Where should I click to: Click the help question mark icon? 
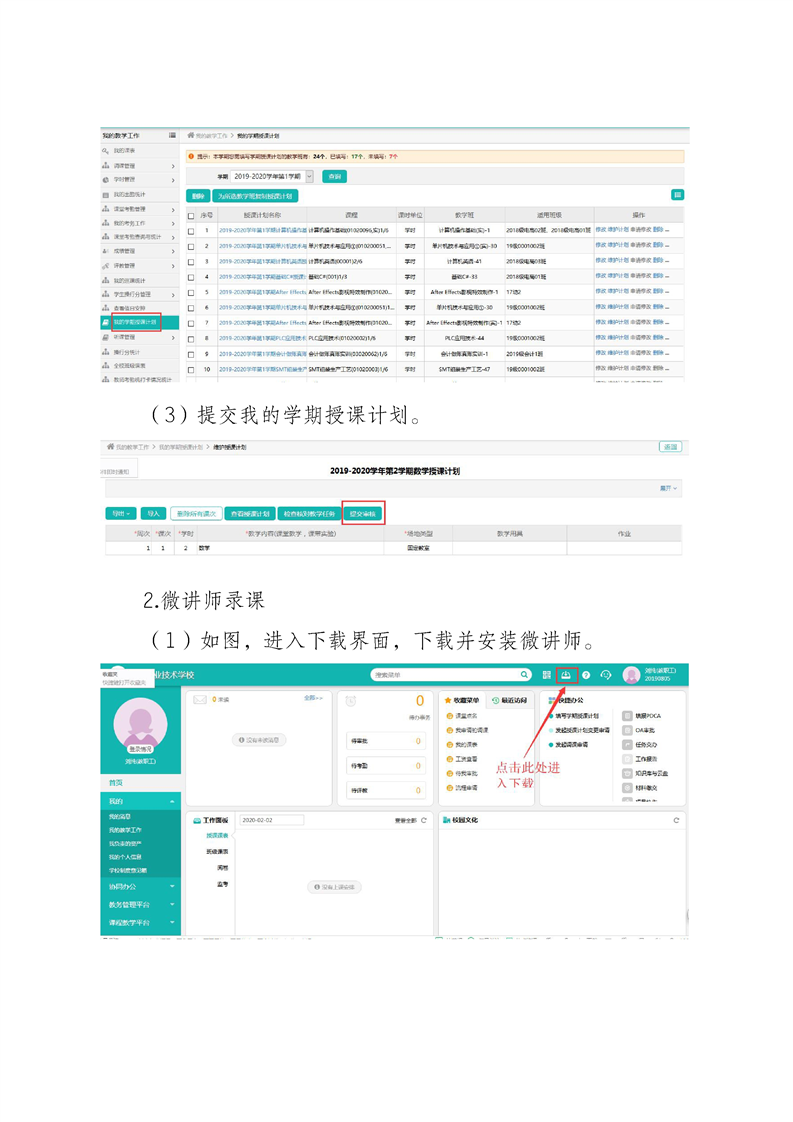pyautogui.click(x=586, y=675)
